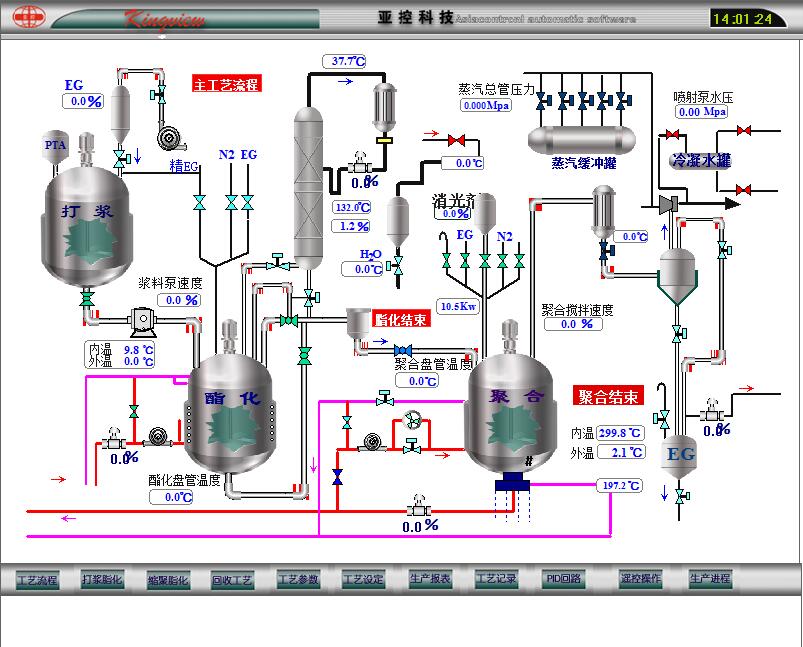The image size is (803, 647).
Task: Toggle the green valve on the red line near 酯化
Action: [134, 411]
